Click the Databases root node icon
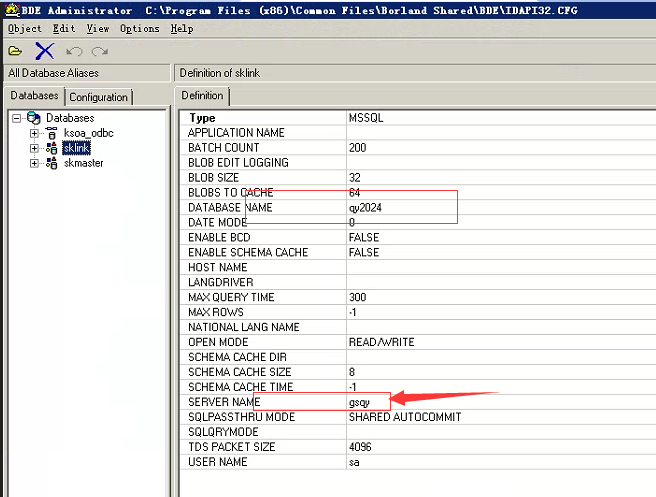The height and width of the screenshot is (497, 656). [35, 118]
